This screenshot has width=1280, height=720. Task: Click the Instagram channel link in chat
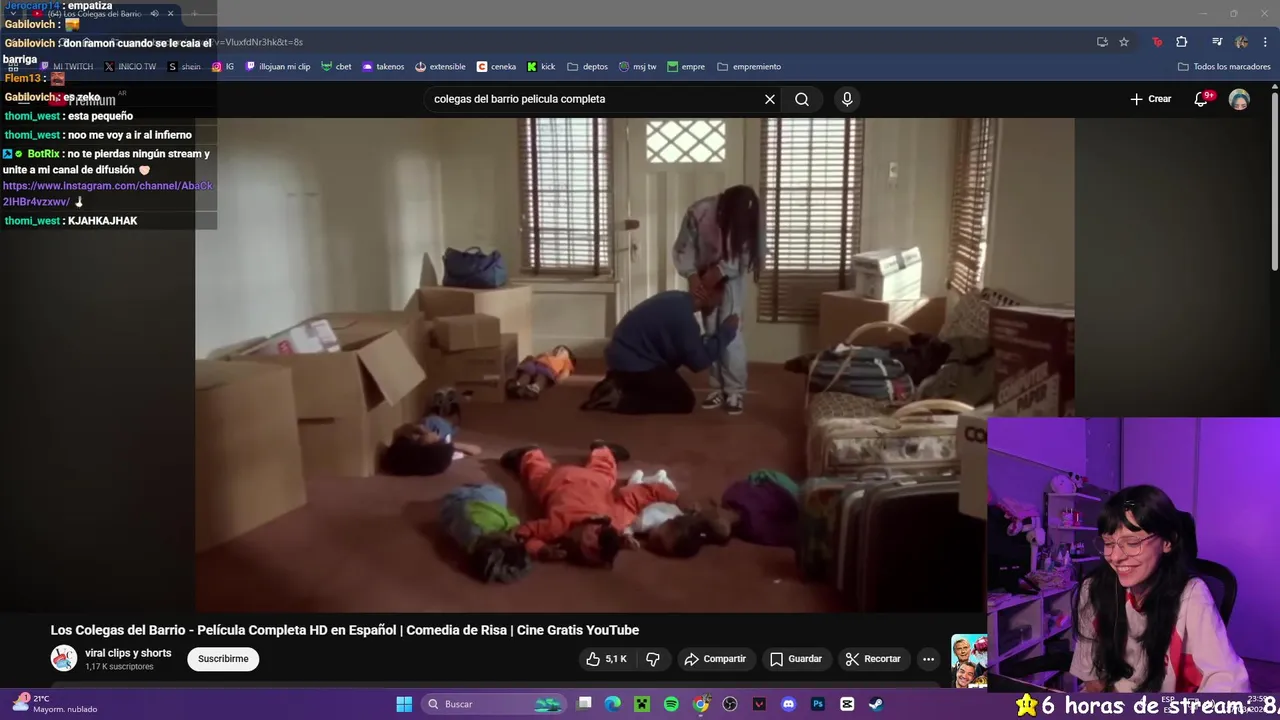(108, 194)
